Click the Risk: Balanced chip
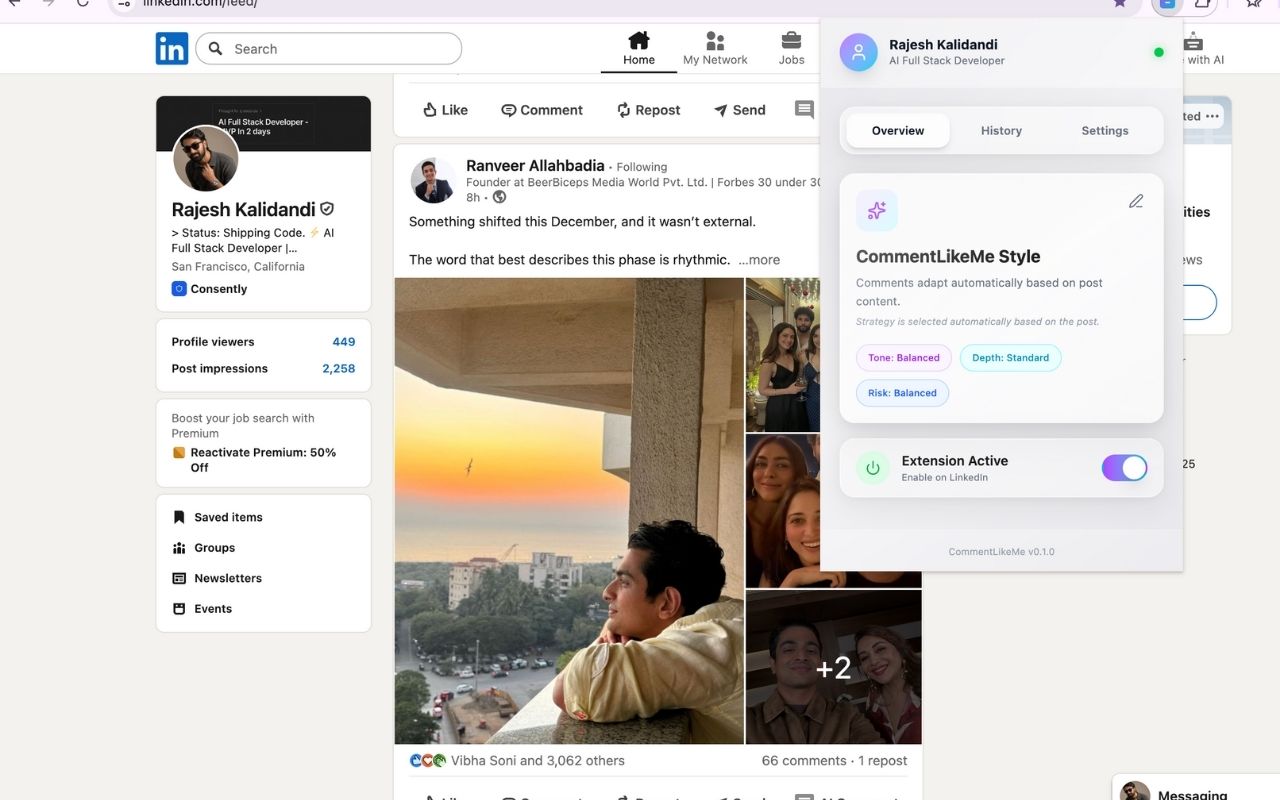 (x=902, y=393)
